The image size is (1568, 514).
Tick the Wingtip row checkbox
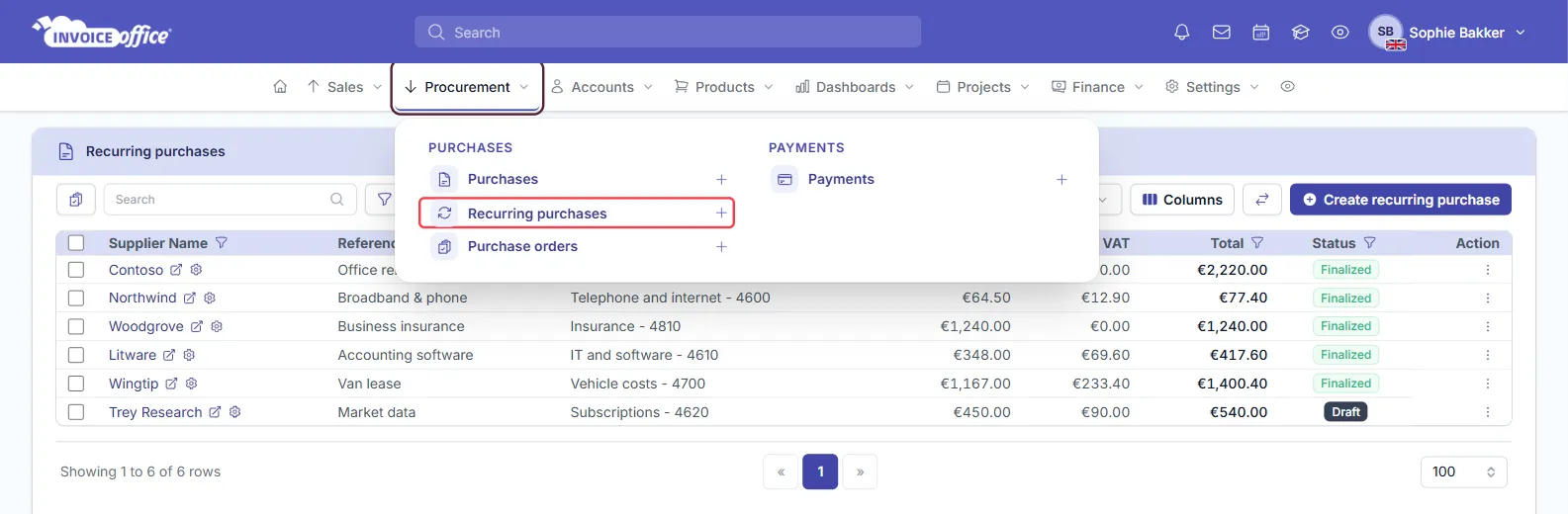click(76, 384)
